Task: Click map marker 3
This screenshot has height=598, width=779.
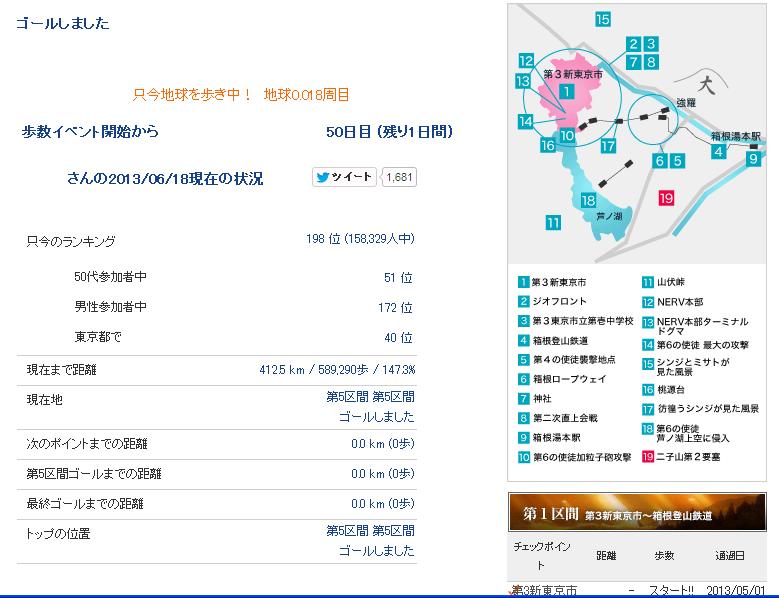Action: coord(651,44)
